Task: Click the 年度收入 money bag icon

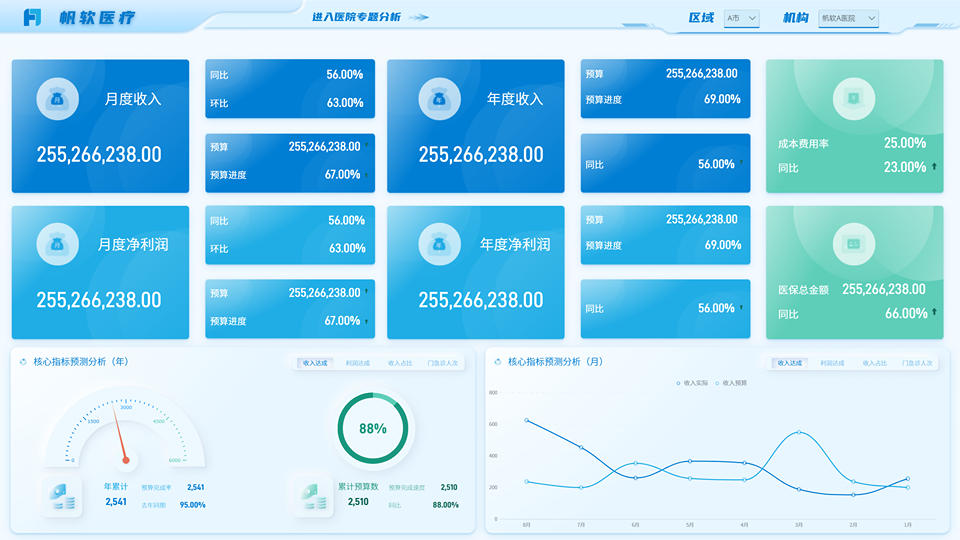Action: tap(439, 99)
